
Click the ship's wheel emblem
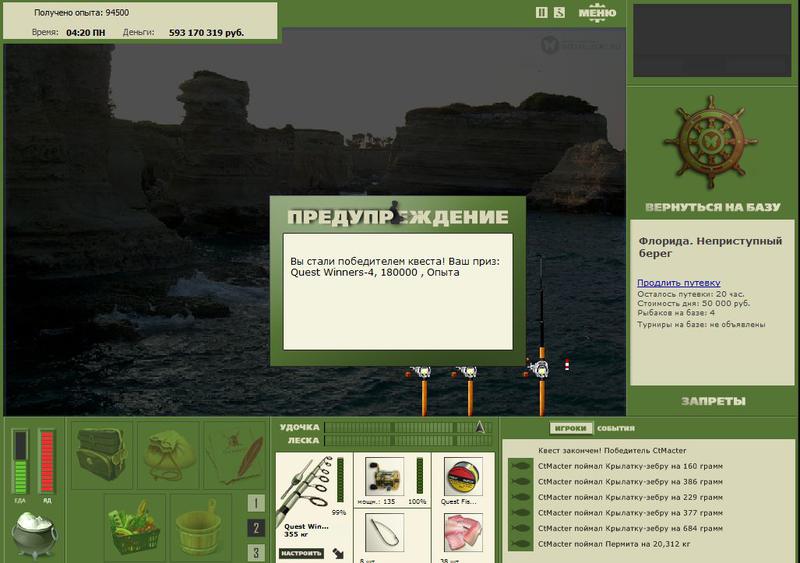711,142
